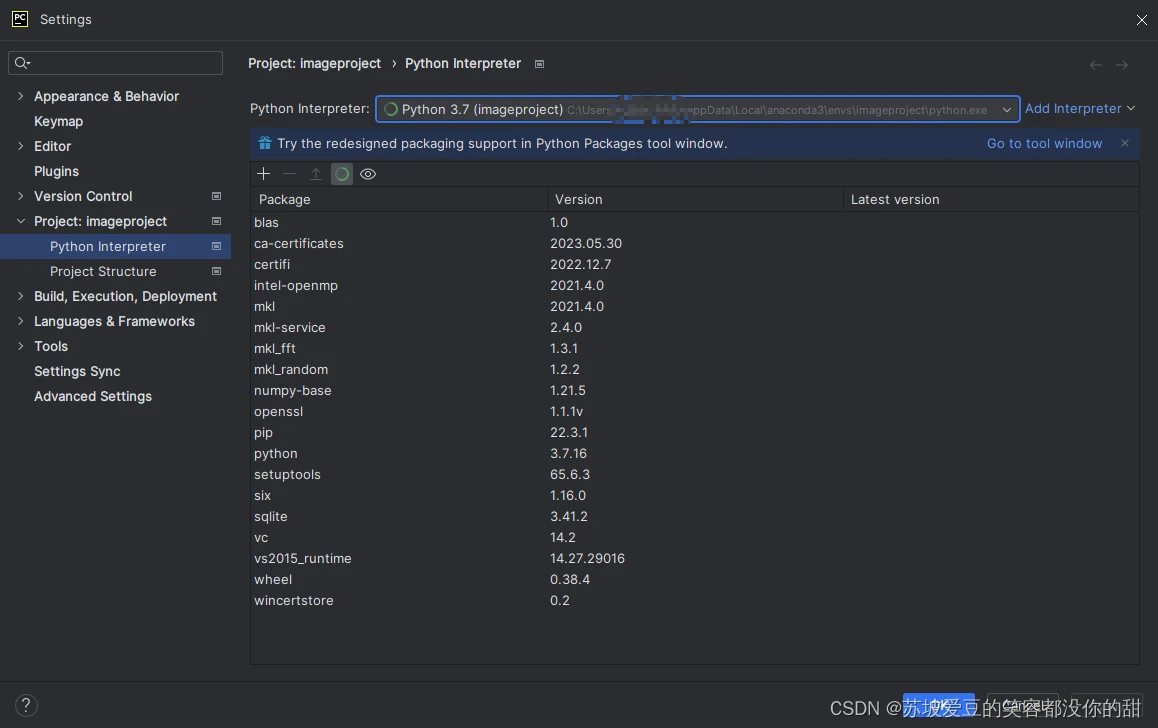Select the mkl_random package row
Screen dimensions: 1158x728
(695, 370)
